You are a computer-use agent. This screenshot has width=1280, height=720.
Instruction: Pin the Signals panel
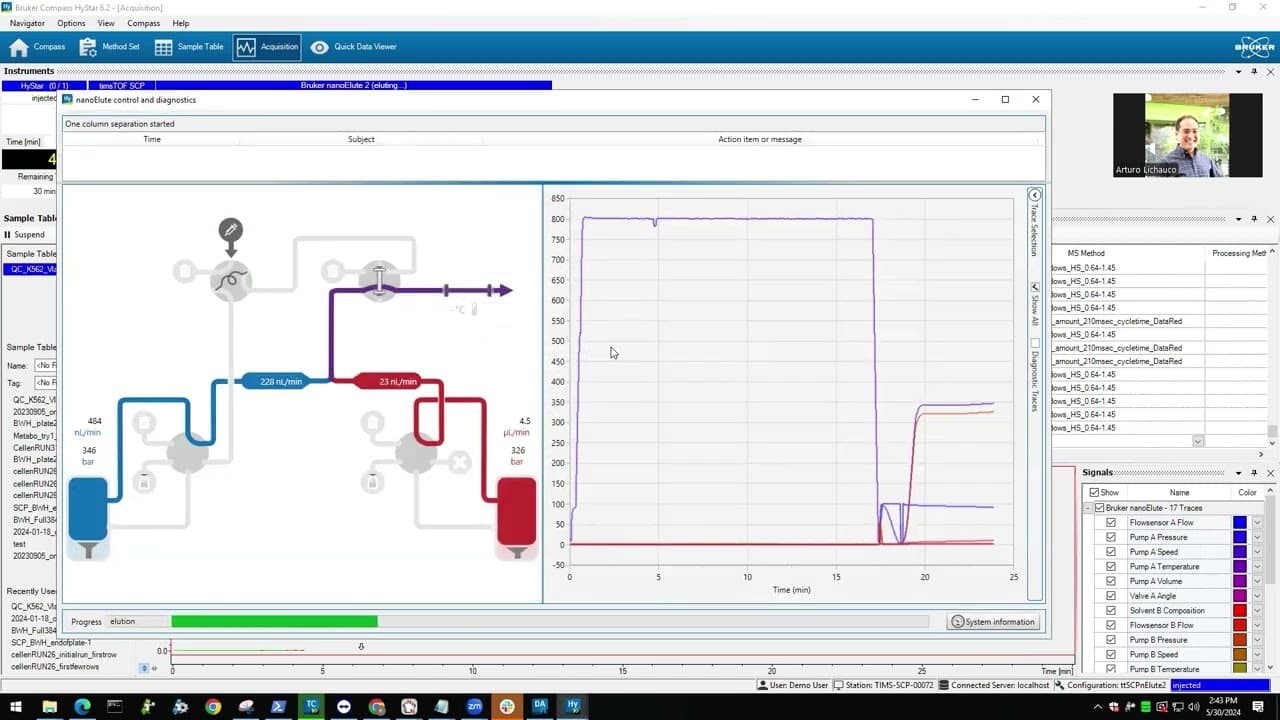(1255, 472)
